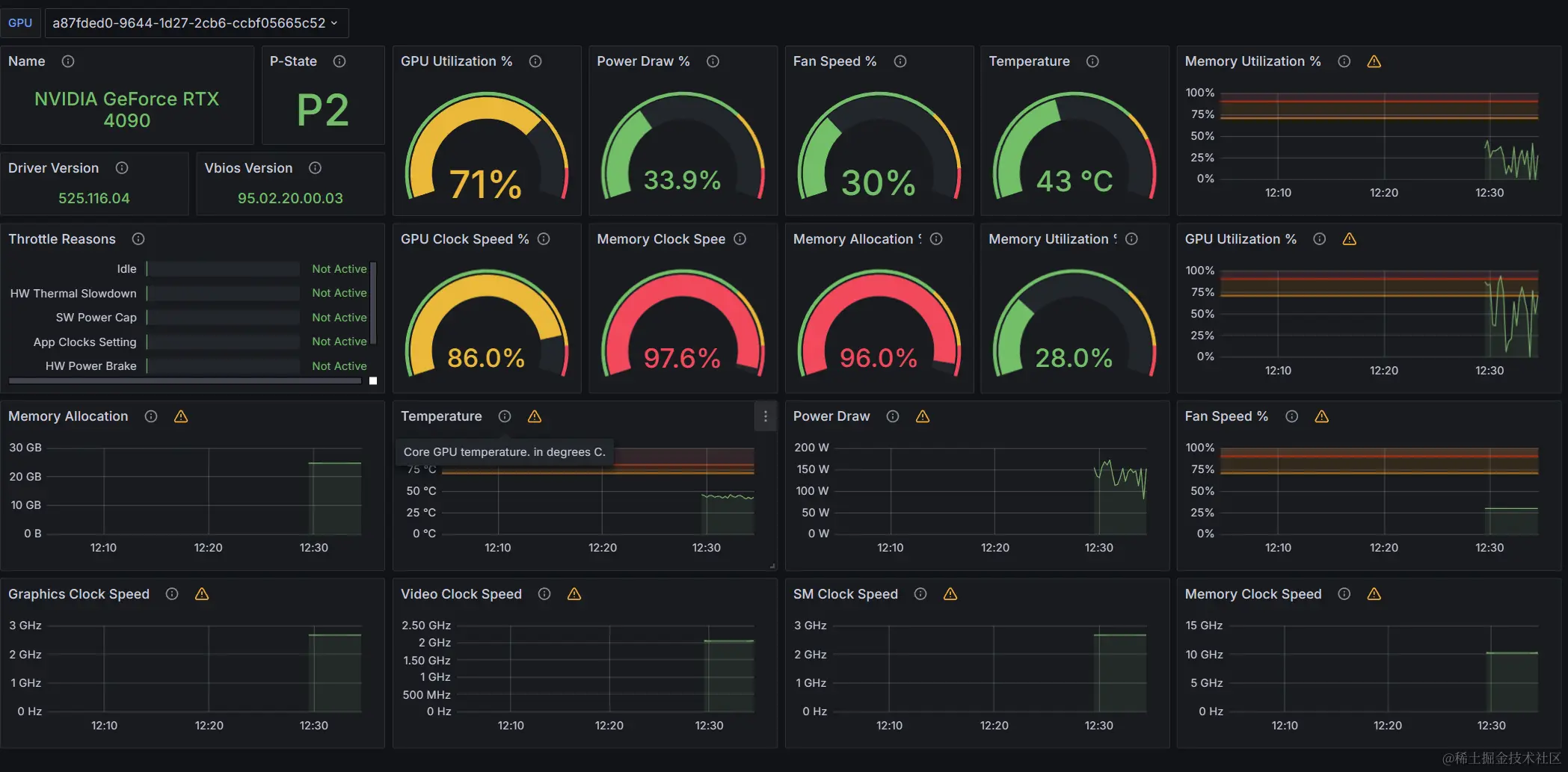Click 'Not Active' status in the Idle row
1568x772 pixels.
(x=339, y=269)
